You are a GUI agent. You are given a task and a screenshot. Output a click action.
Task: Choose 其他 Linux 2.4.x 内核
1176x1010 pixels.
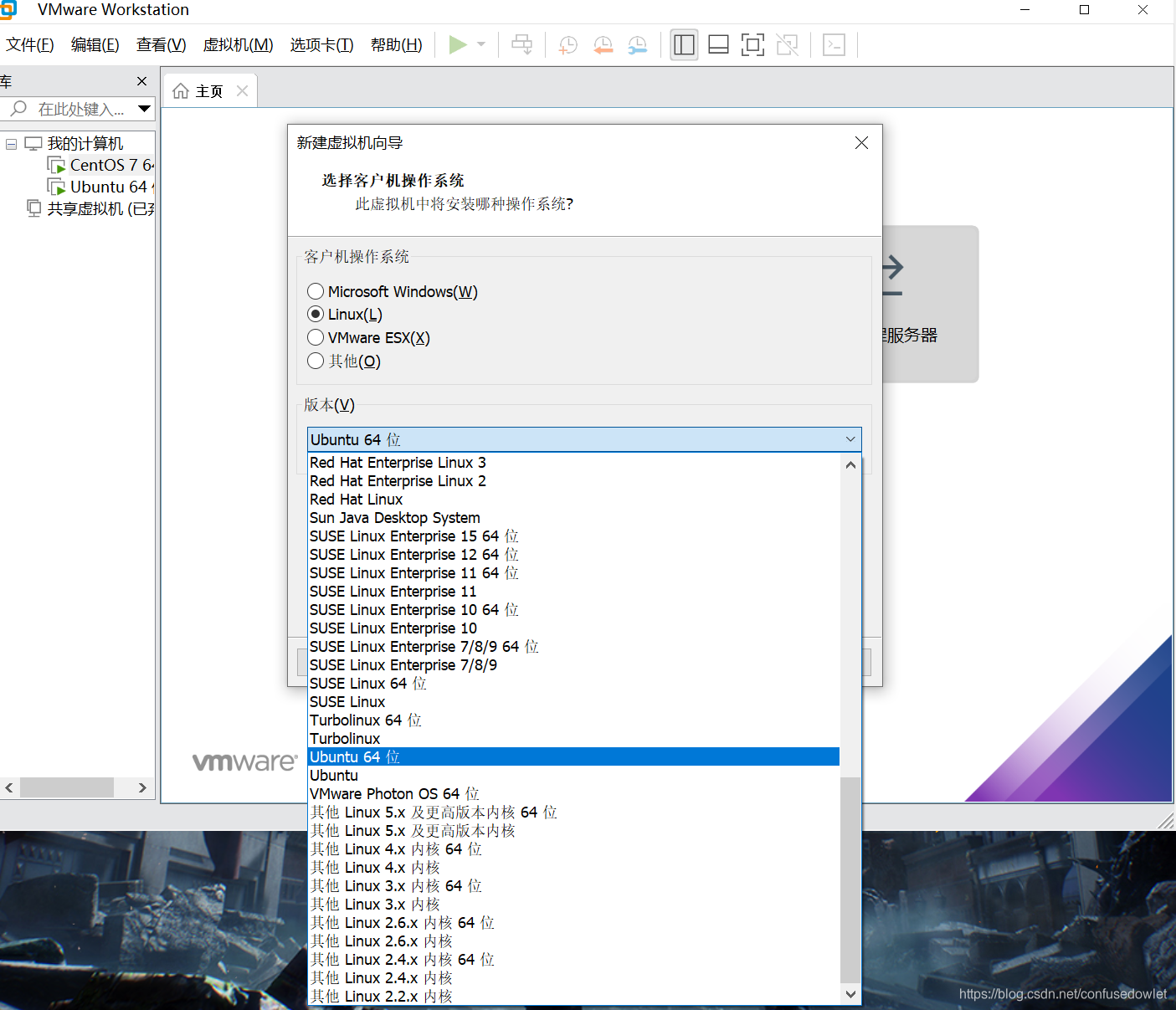[x=573, y=978]
